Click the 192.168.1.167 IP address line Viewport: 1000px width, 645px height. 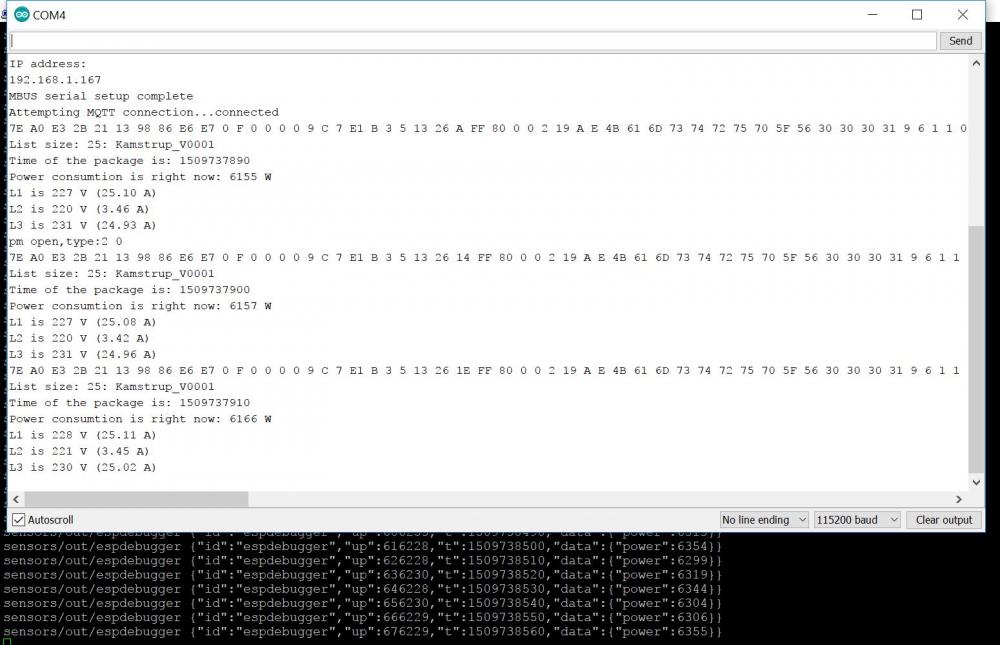point(55,80)
